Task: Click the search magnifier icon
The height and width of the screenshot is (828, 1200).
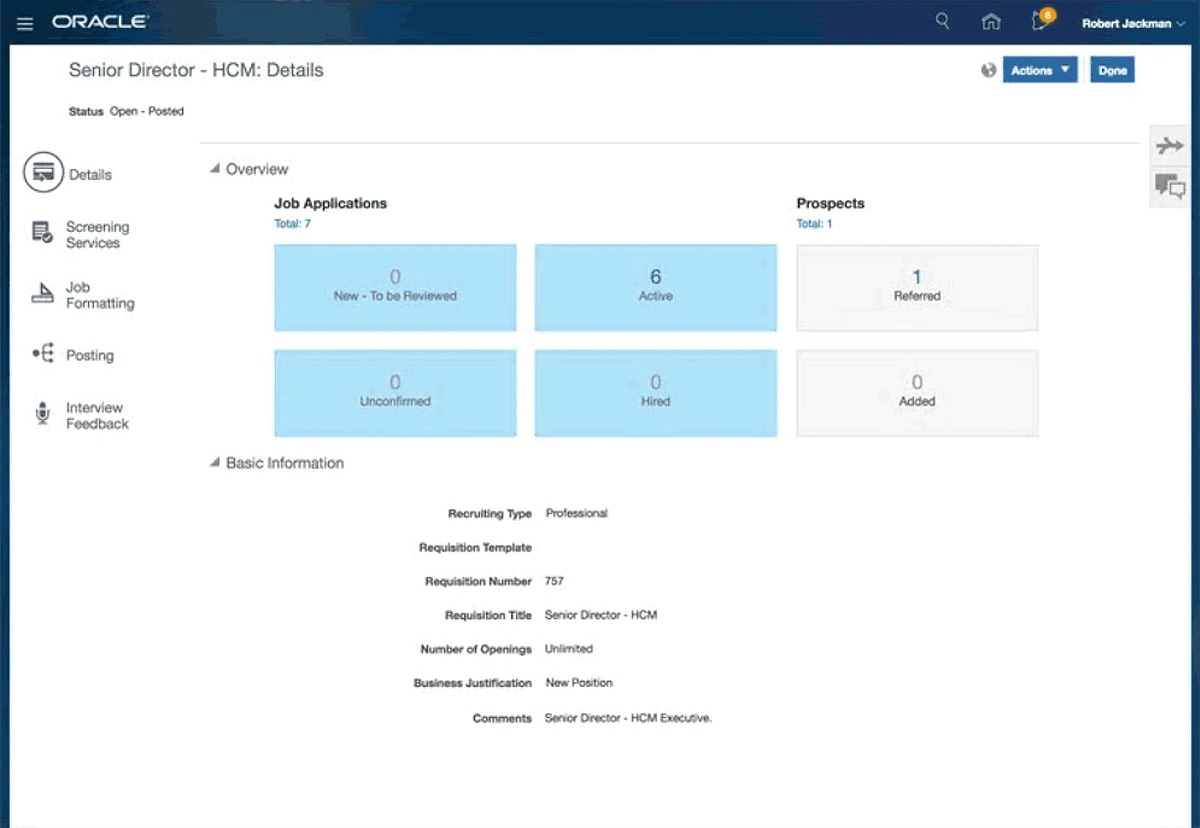Action: point(942,21)
